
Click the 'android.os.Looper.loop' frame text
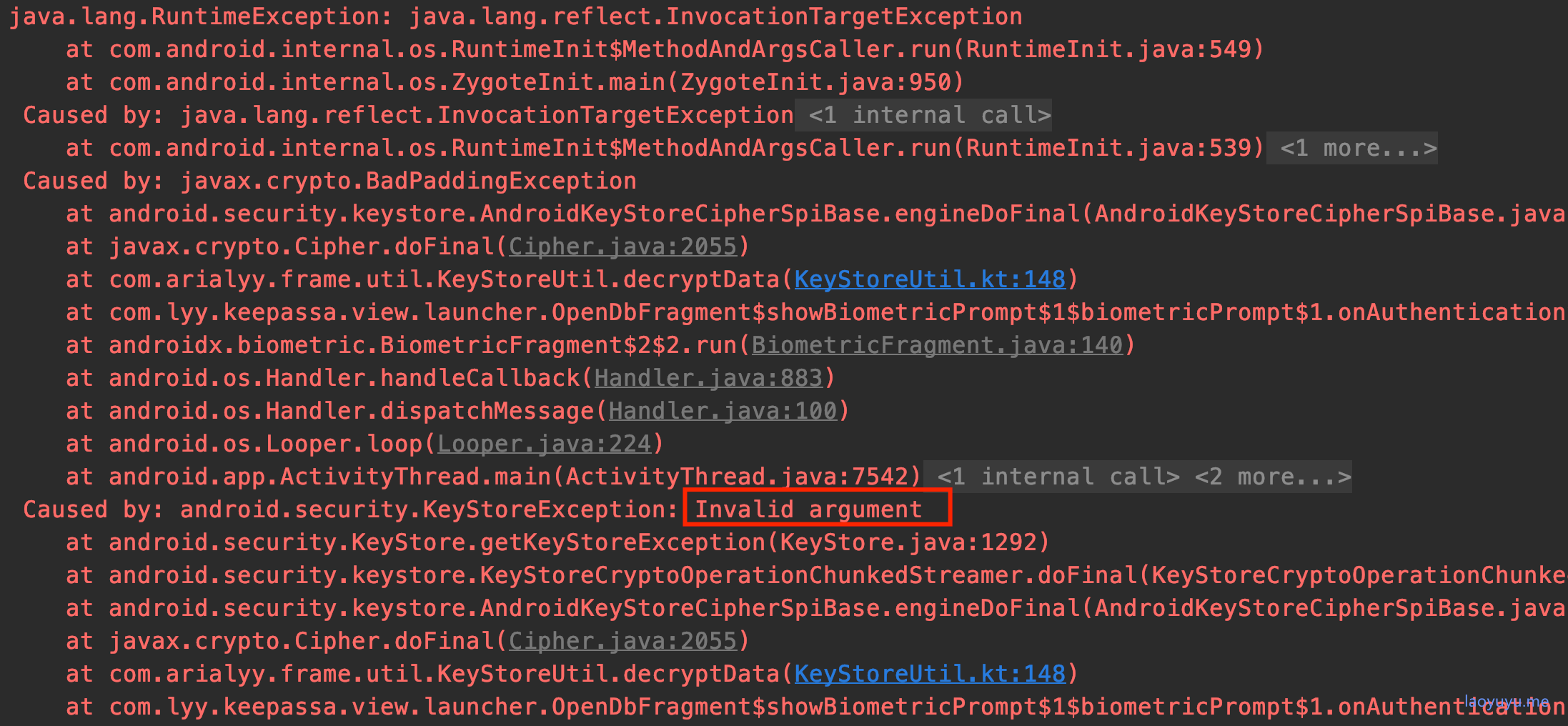tap(364, 444)
